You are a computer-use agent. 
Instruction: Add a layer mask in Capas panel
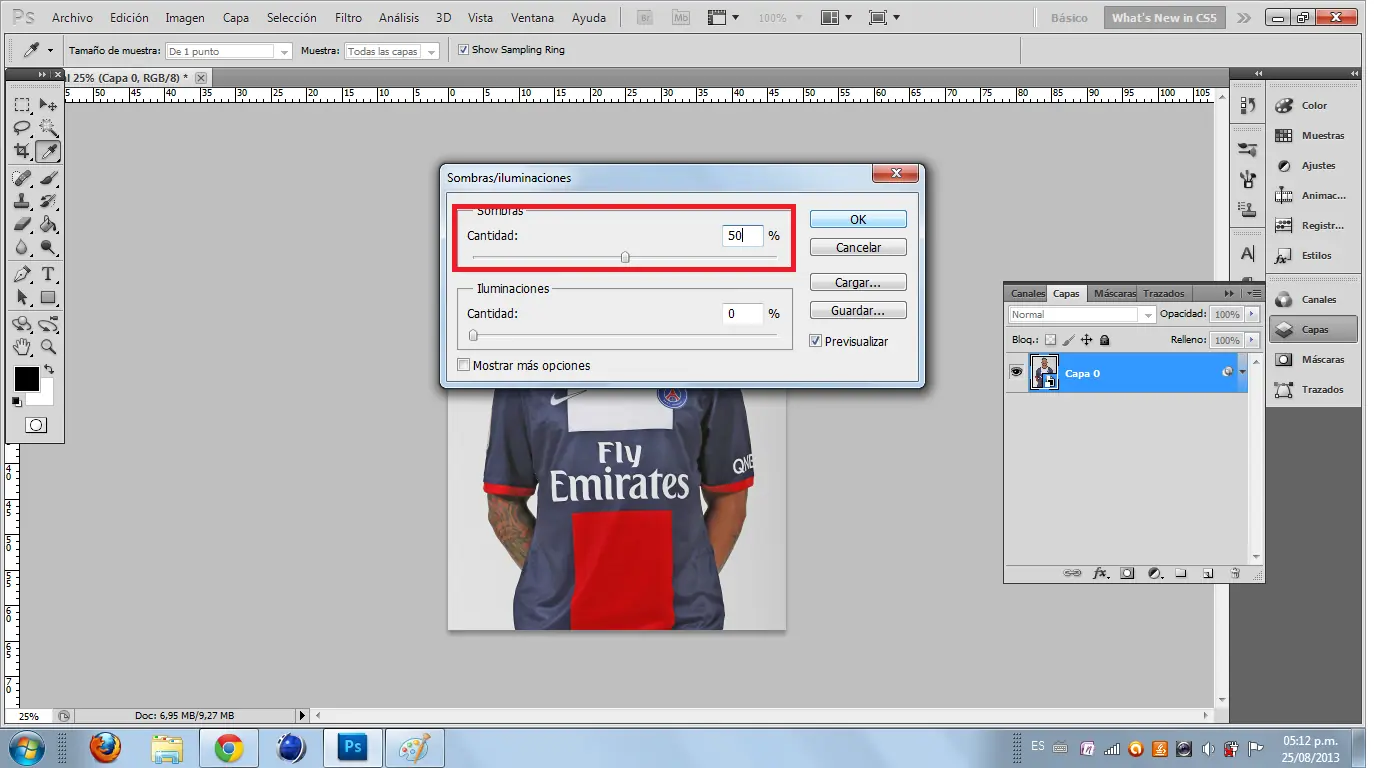pos(1127,573)
